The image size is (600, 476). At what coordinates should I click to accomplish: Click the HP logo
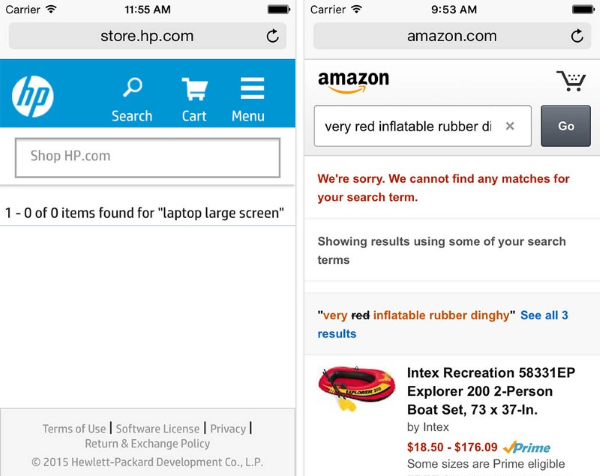point(33,96)
